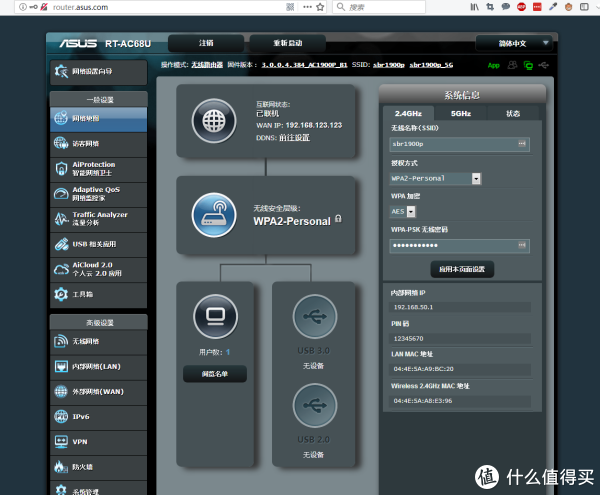Click the DDNS go to settings link
The image size is (600, 495).
(x=294, y=138)
